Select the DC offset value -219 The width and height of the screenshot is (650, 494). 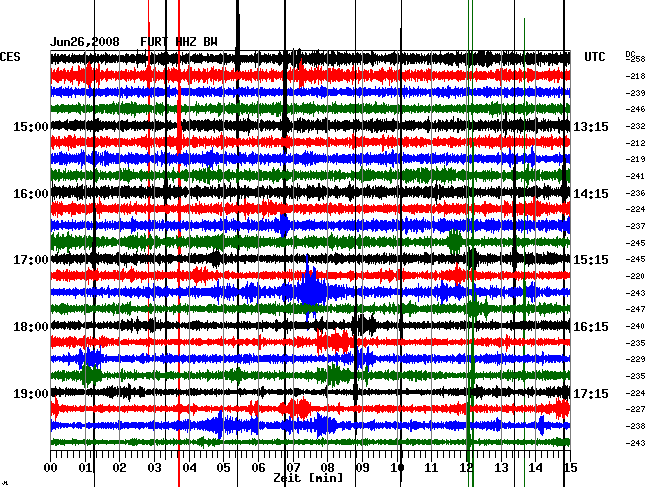635,159
